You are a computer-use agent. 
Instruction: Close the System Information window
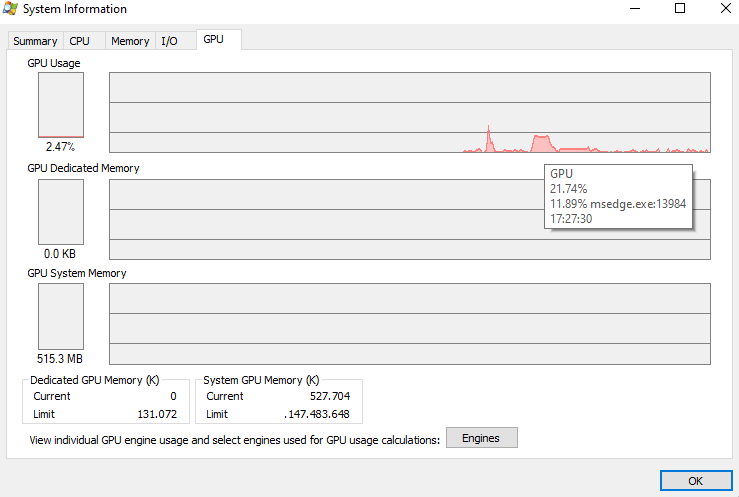(726, 8)
